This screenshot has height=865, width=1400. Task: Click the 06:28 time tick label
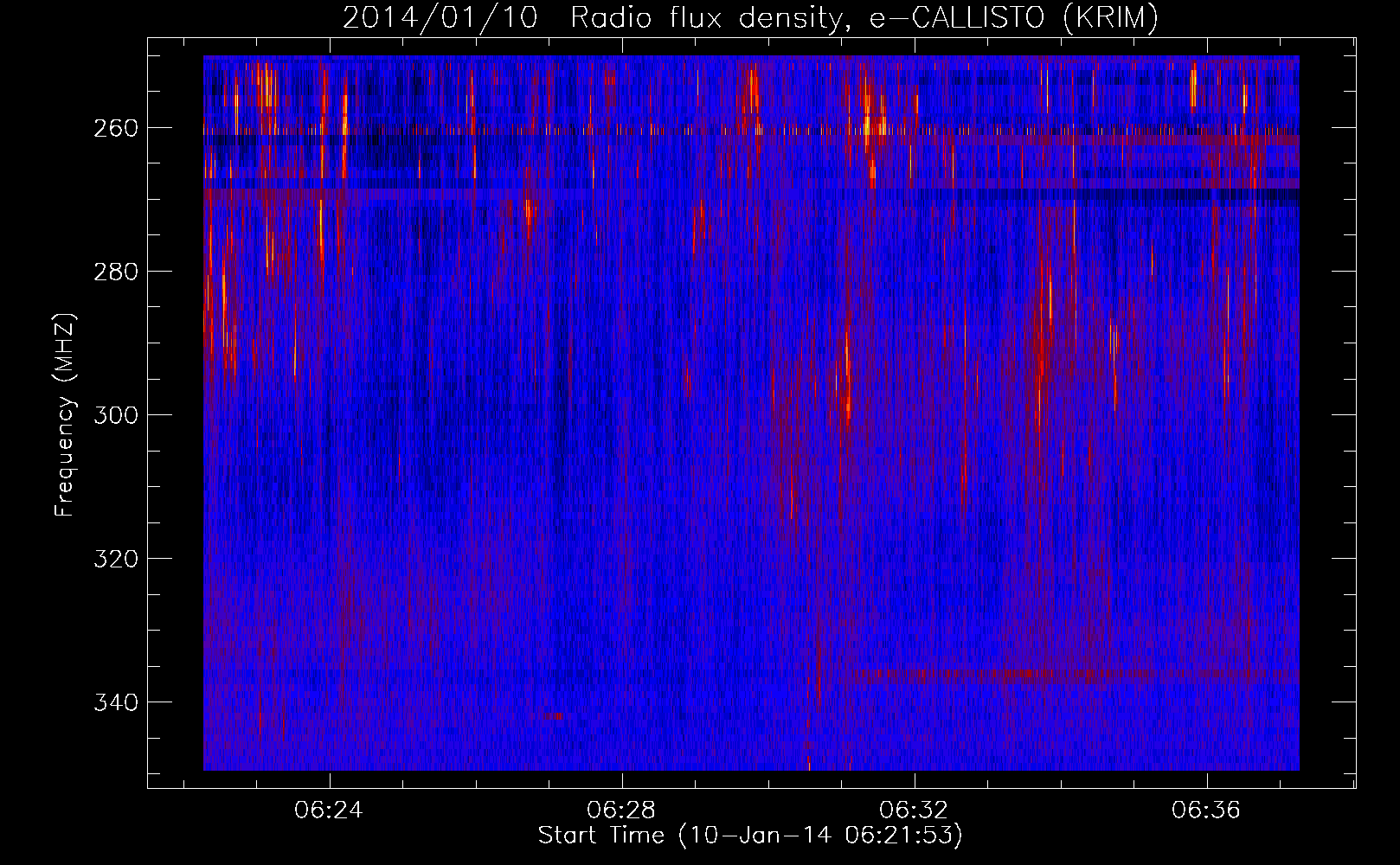tap(621, 811)
